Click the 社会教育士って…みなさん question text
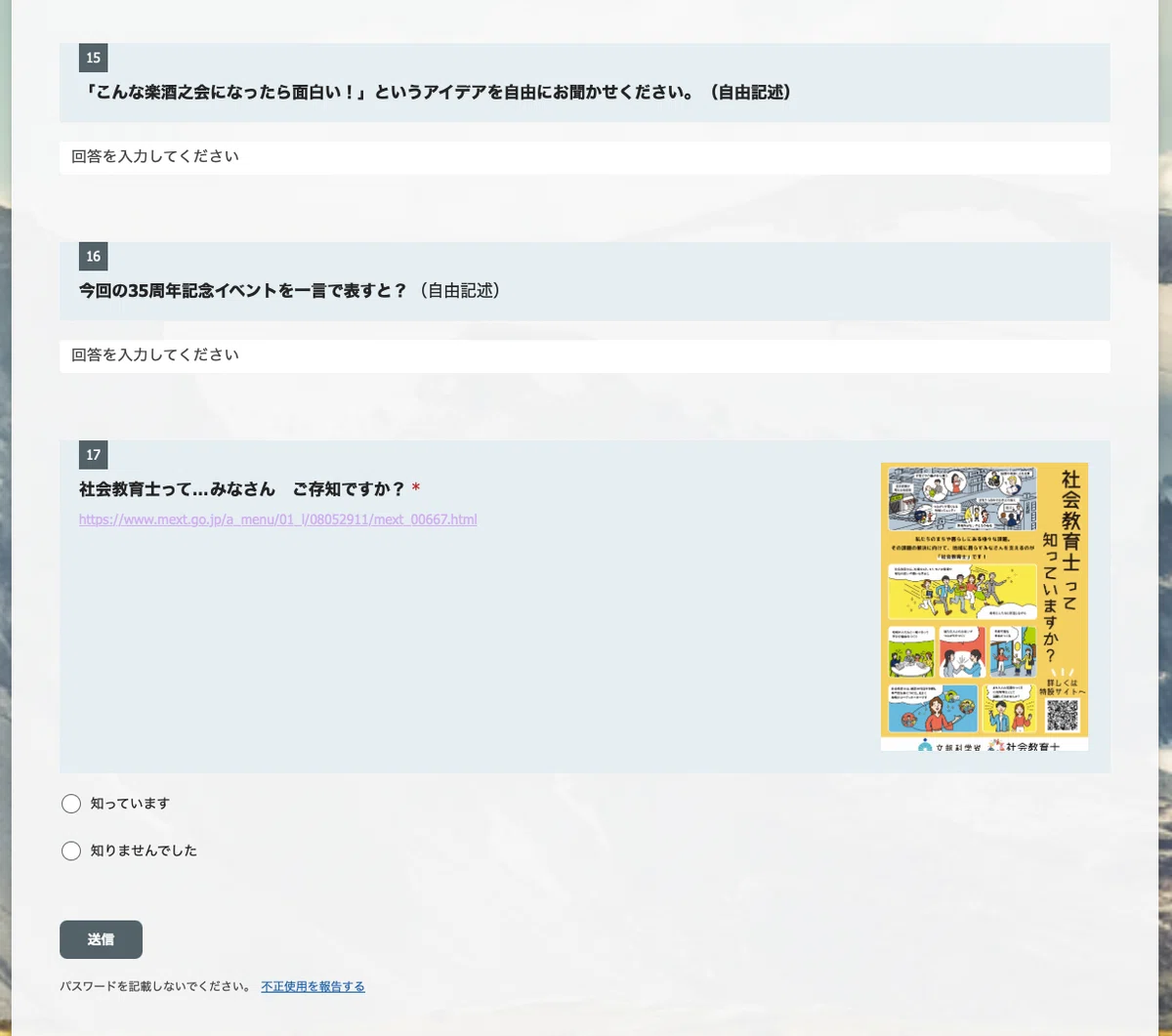Image resolution: width=1172 pixels, height=1036 pixels. coord(242,489)
